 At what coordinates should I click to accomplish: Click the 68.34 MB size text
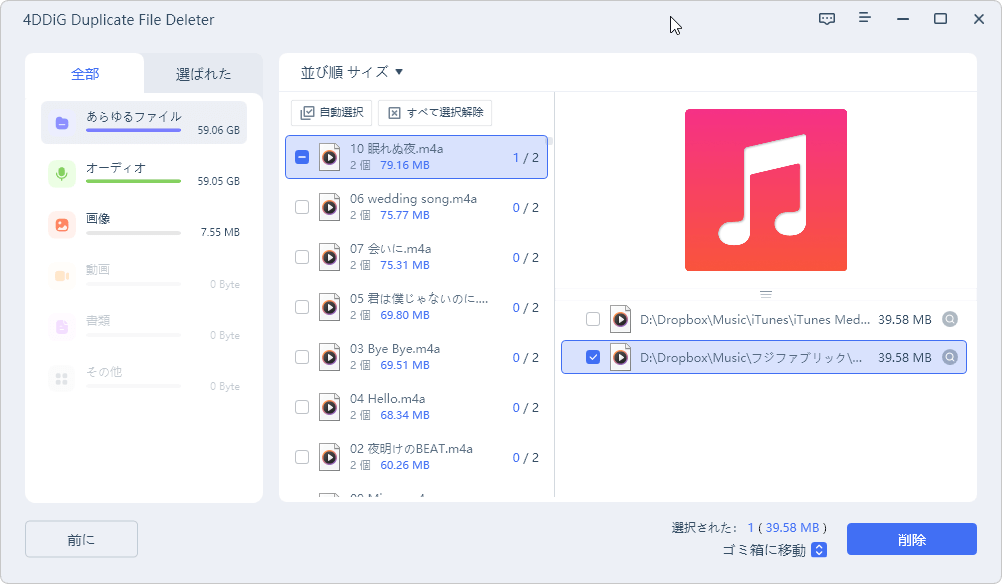click(405, 415)
